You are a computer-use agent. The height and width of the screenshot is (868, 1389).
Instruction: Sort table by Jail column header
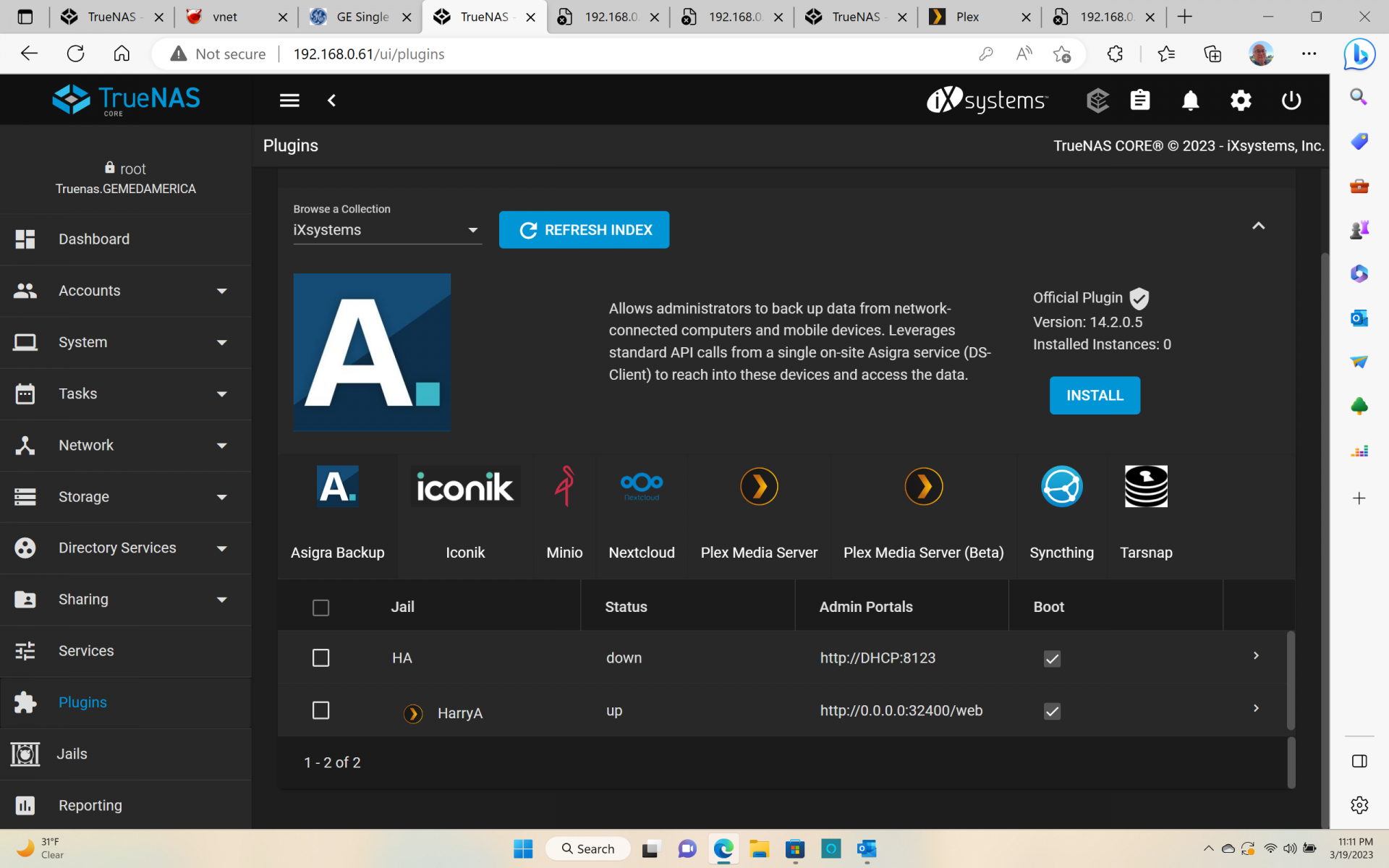coord(403,607)
